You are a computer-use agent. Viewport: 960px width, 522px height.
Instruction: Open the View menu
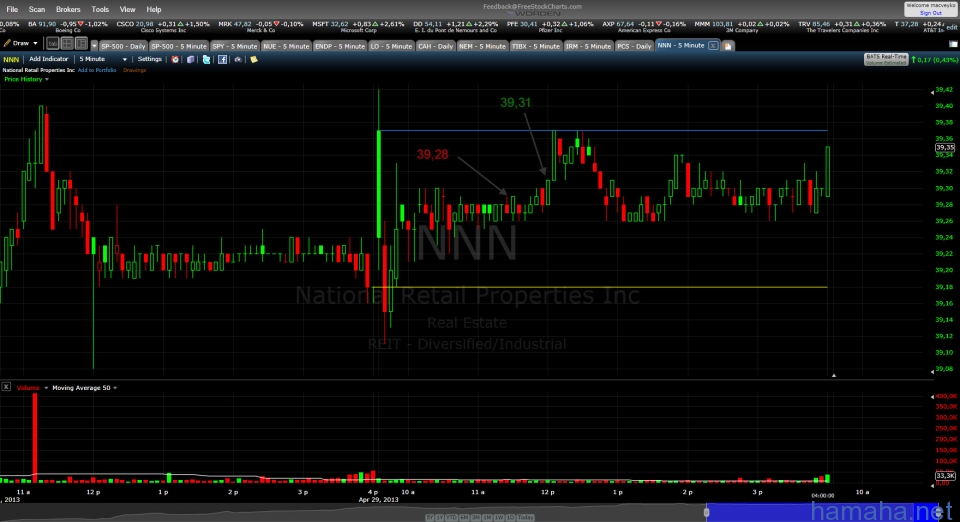(127, 9)
